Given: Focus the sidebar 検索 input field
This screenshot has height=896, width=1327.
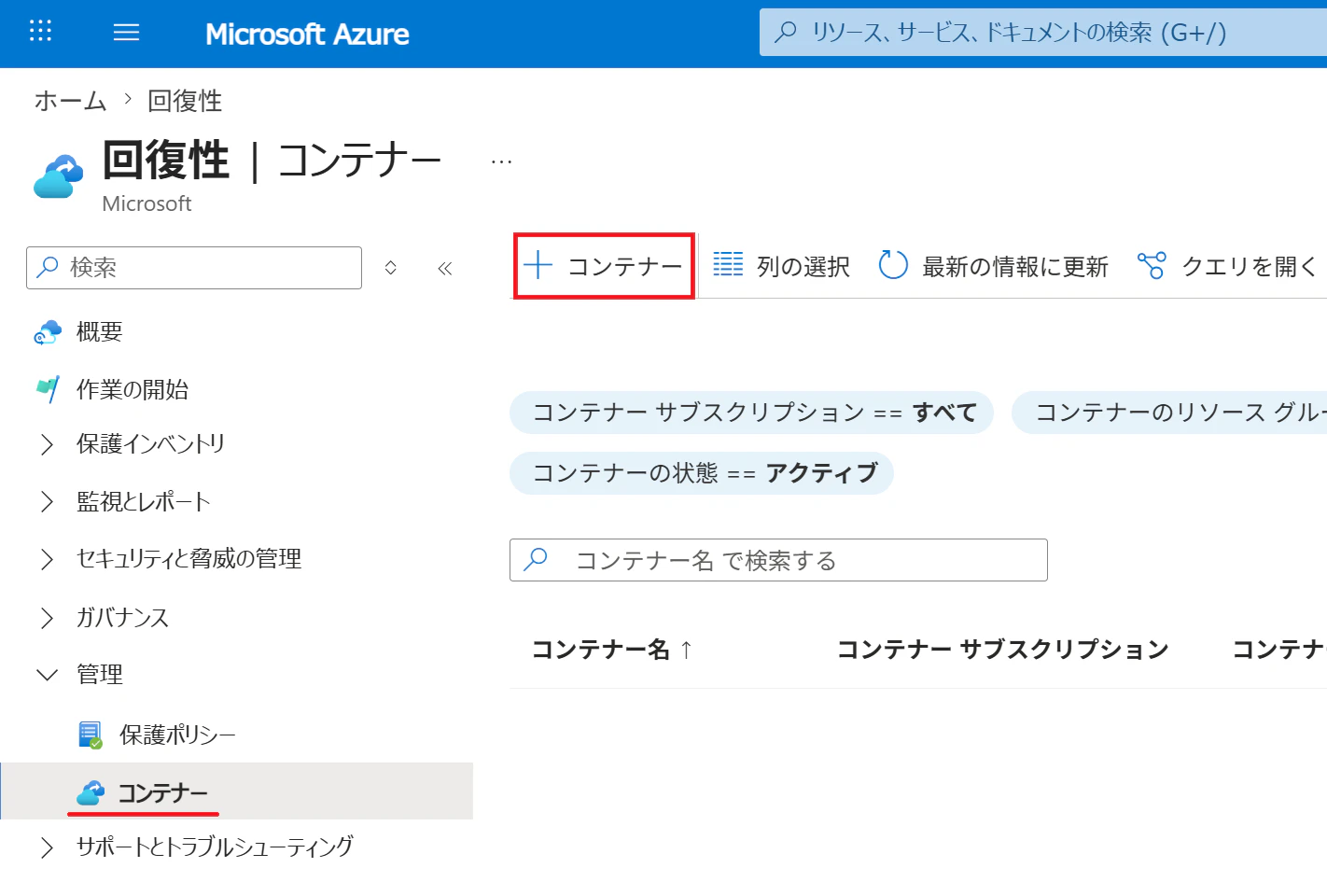Looking at the screenshot, I should coord(194,268).
